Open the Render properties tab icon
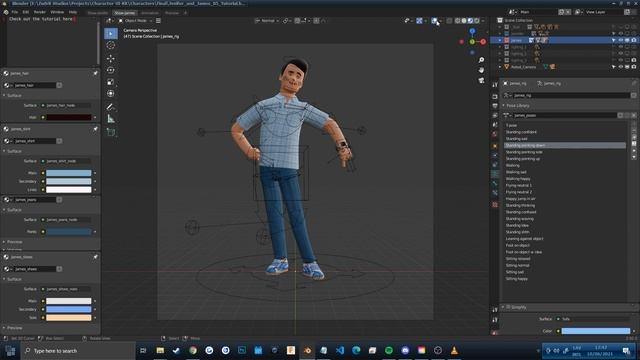 pos(495,97)
